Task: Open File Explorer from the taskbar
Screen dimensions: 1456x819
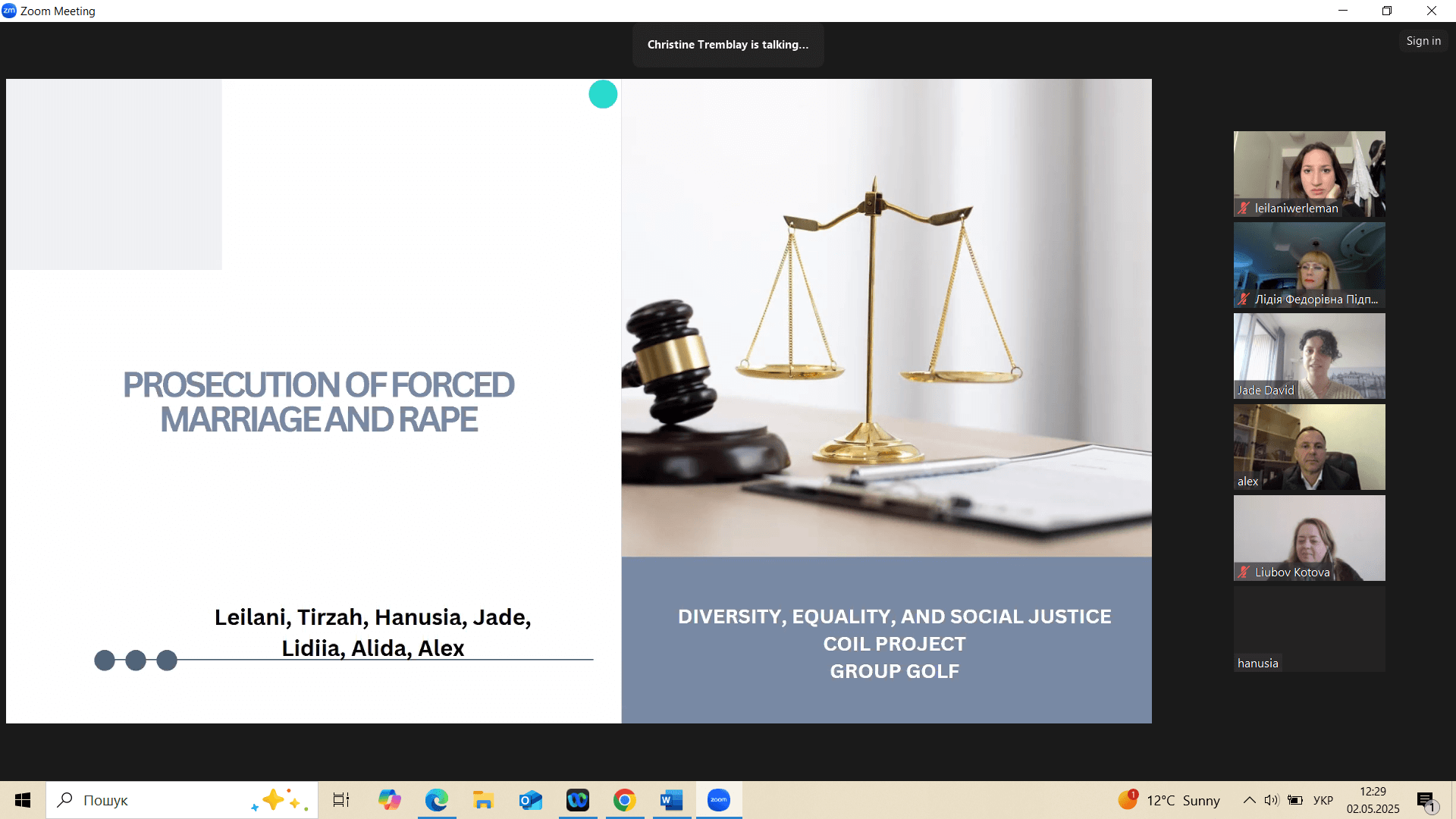Action: [484, 800]
